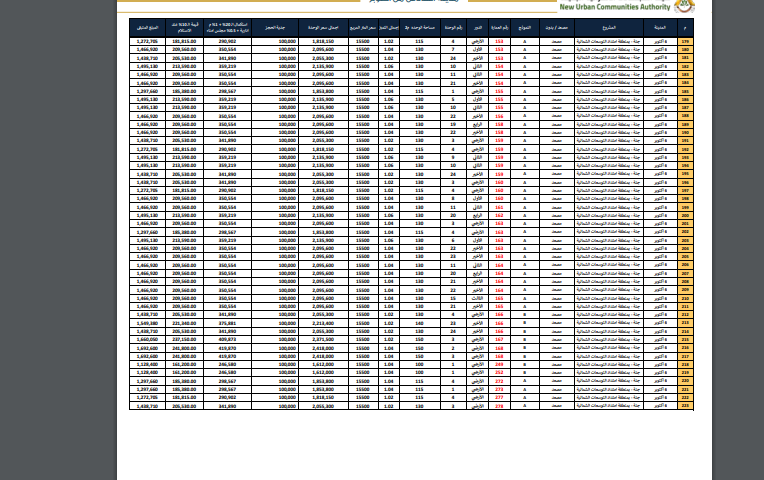
Task: Click distinction factor 1.06 in row 182
Action: (x=388, y=66)
